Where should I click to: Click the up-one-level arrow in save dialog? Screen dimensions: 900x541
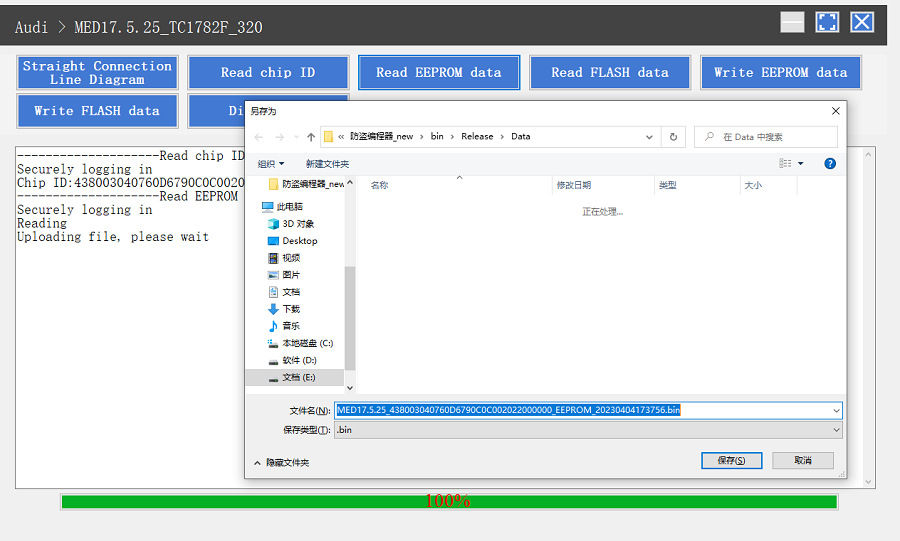tap(311, 137)
